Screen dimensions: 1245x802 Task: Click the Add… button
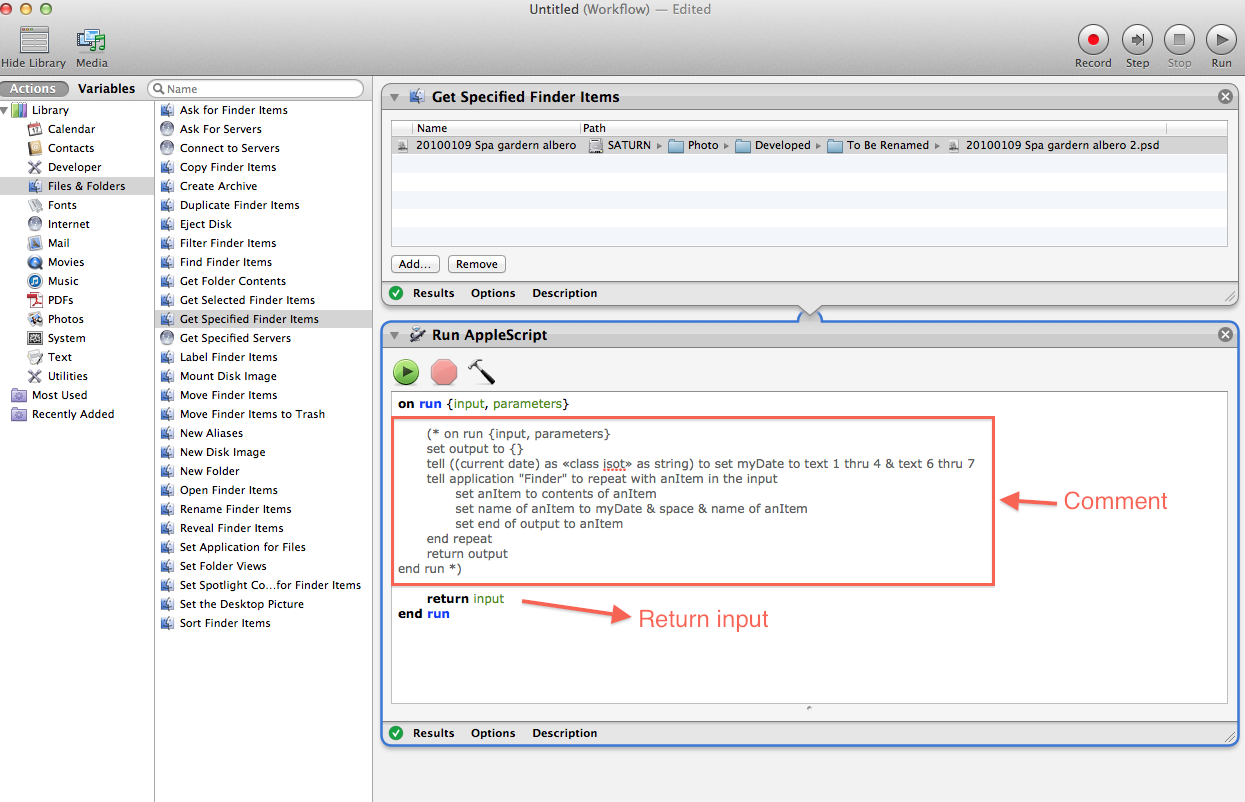pos(415,264)
